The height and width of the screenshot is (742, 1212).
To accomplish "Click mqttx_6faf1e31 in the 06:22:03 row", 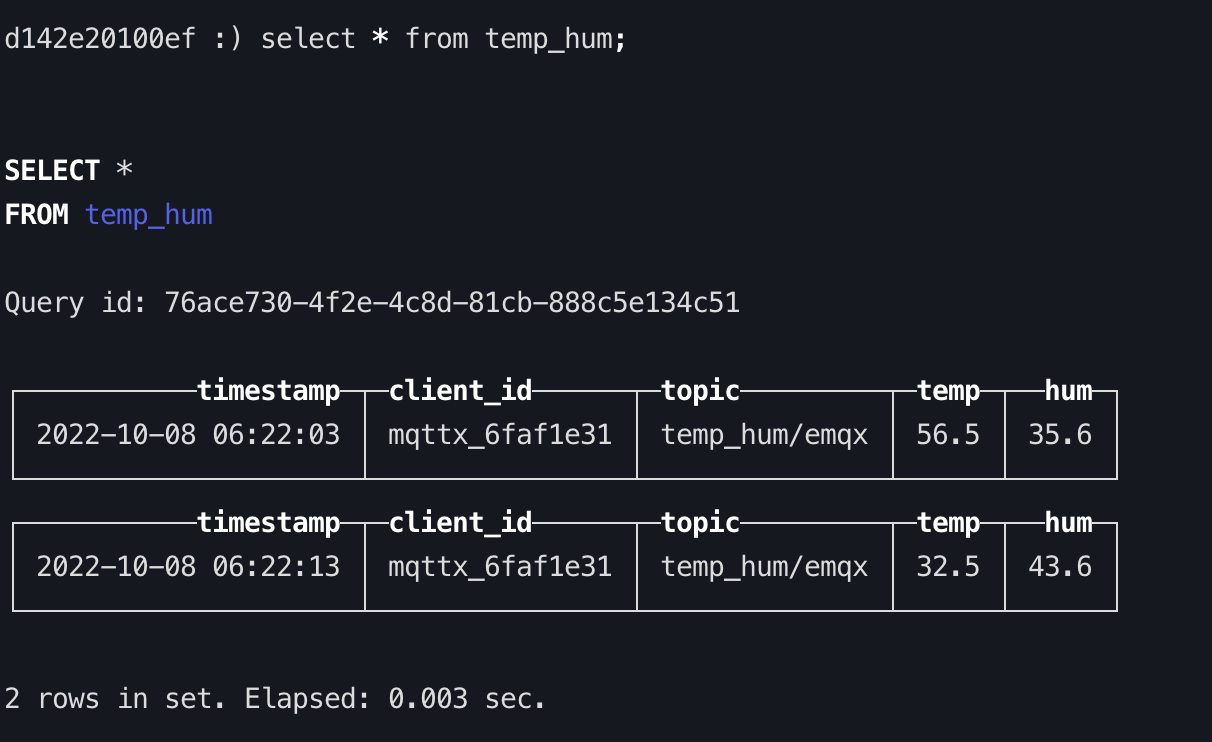I will 500,435.
